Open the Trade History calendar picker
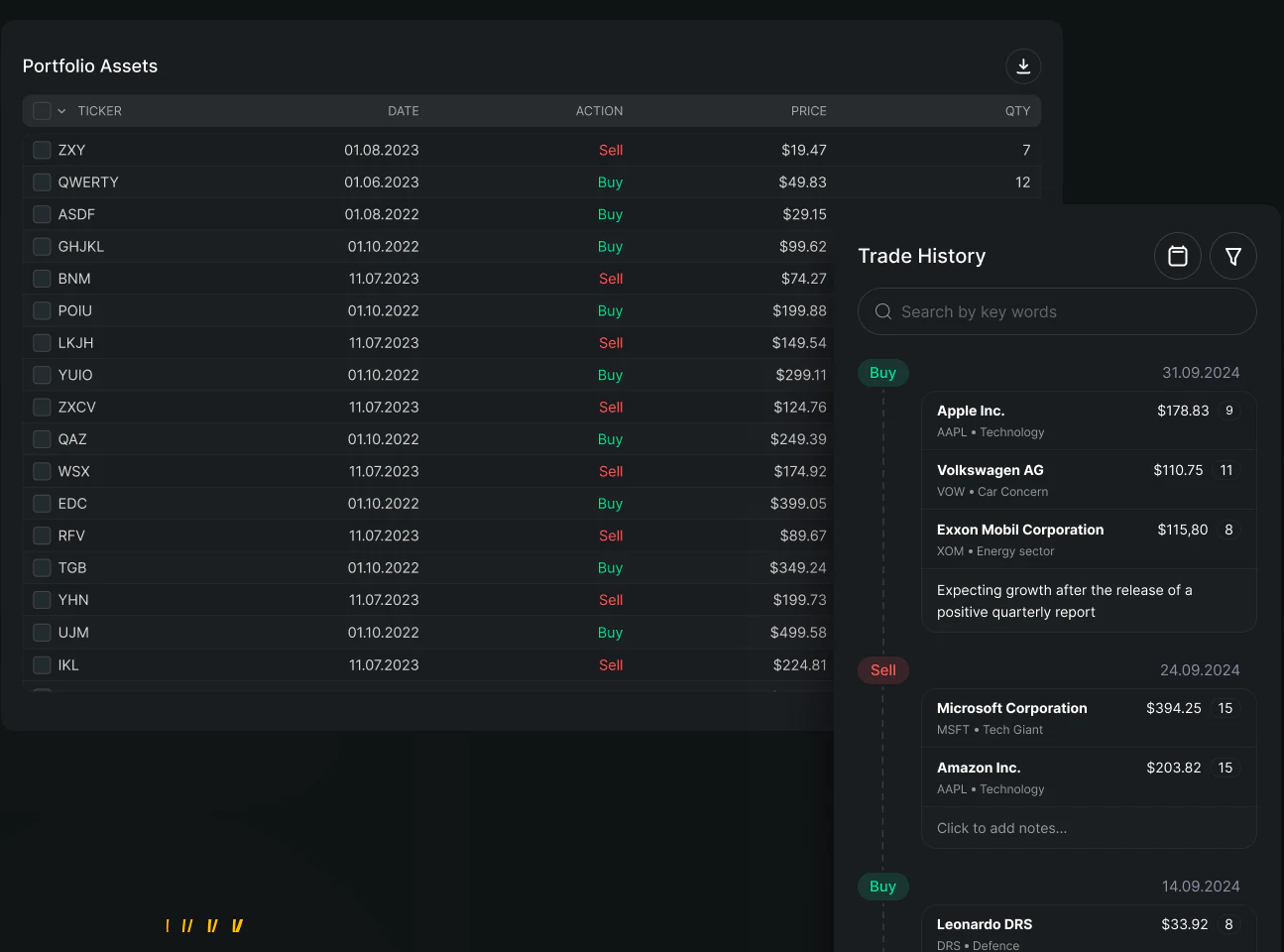Image resolution: width=1284 pixels, height=952 pixels. 1178,256
